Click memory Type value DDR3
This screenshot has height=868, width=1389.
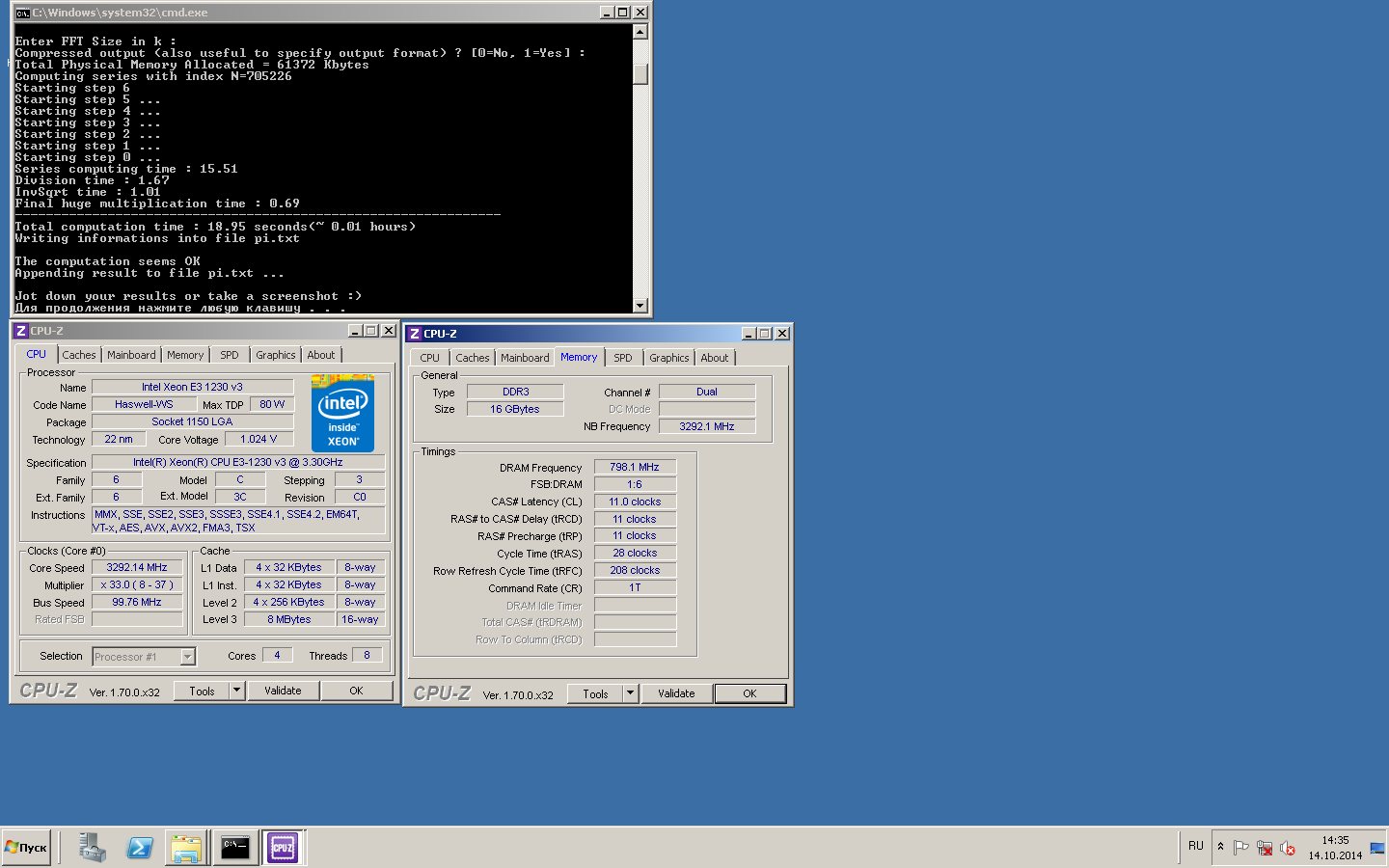[515, 392]
